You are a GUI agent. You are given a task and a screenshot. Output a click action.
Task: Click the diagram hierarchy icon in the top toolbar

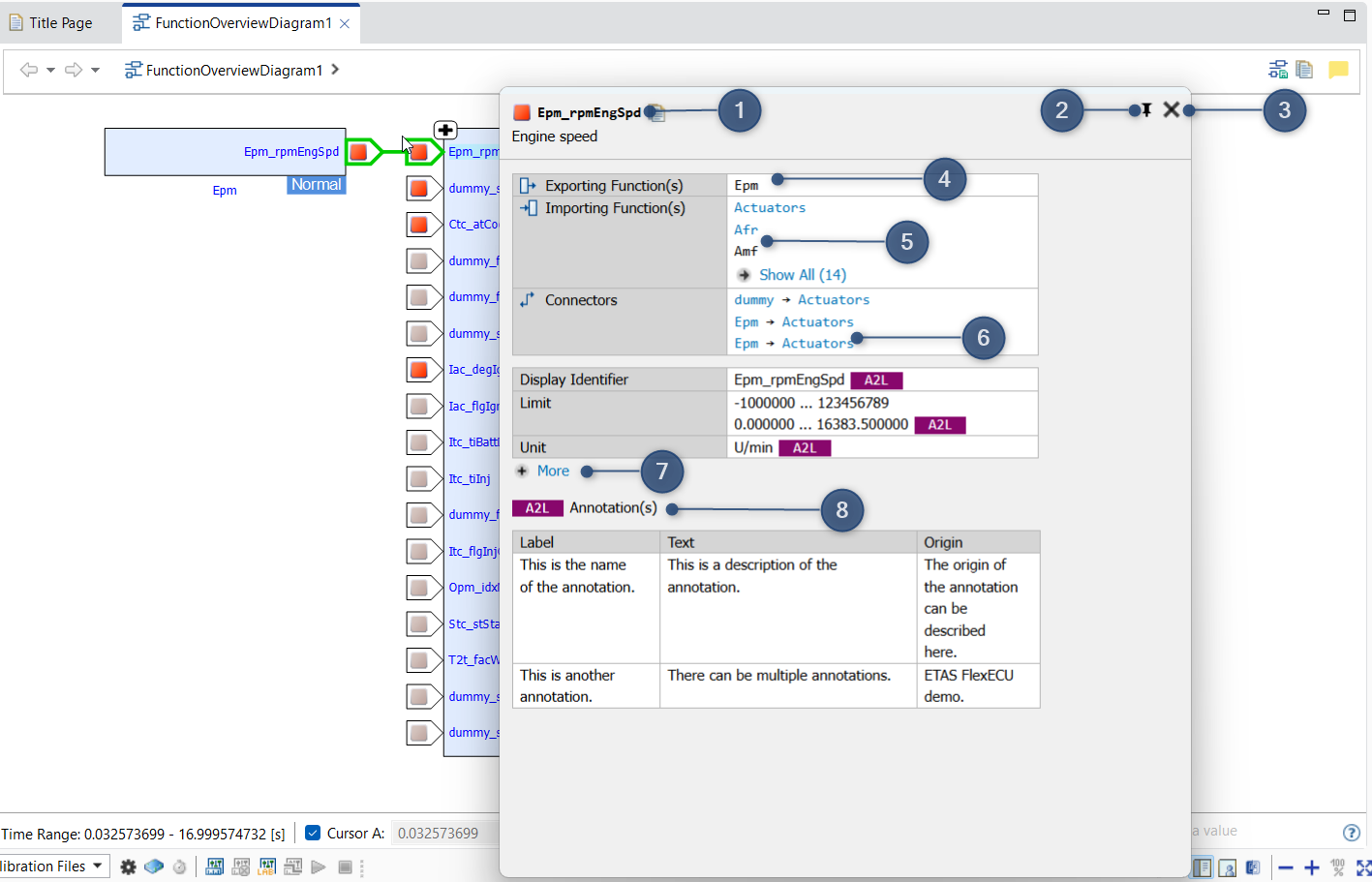[x=1278, y=70]
